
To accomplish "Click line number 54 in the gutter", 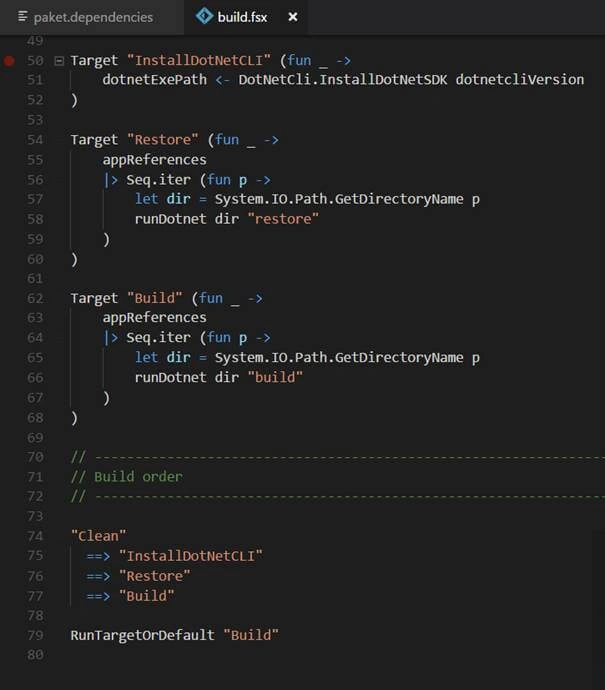I will click(x=35, y=140).
